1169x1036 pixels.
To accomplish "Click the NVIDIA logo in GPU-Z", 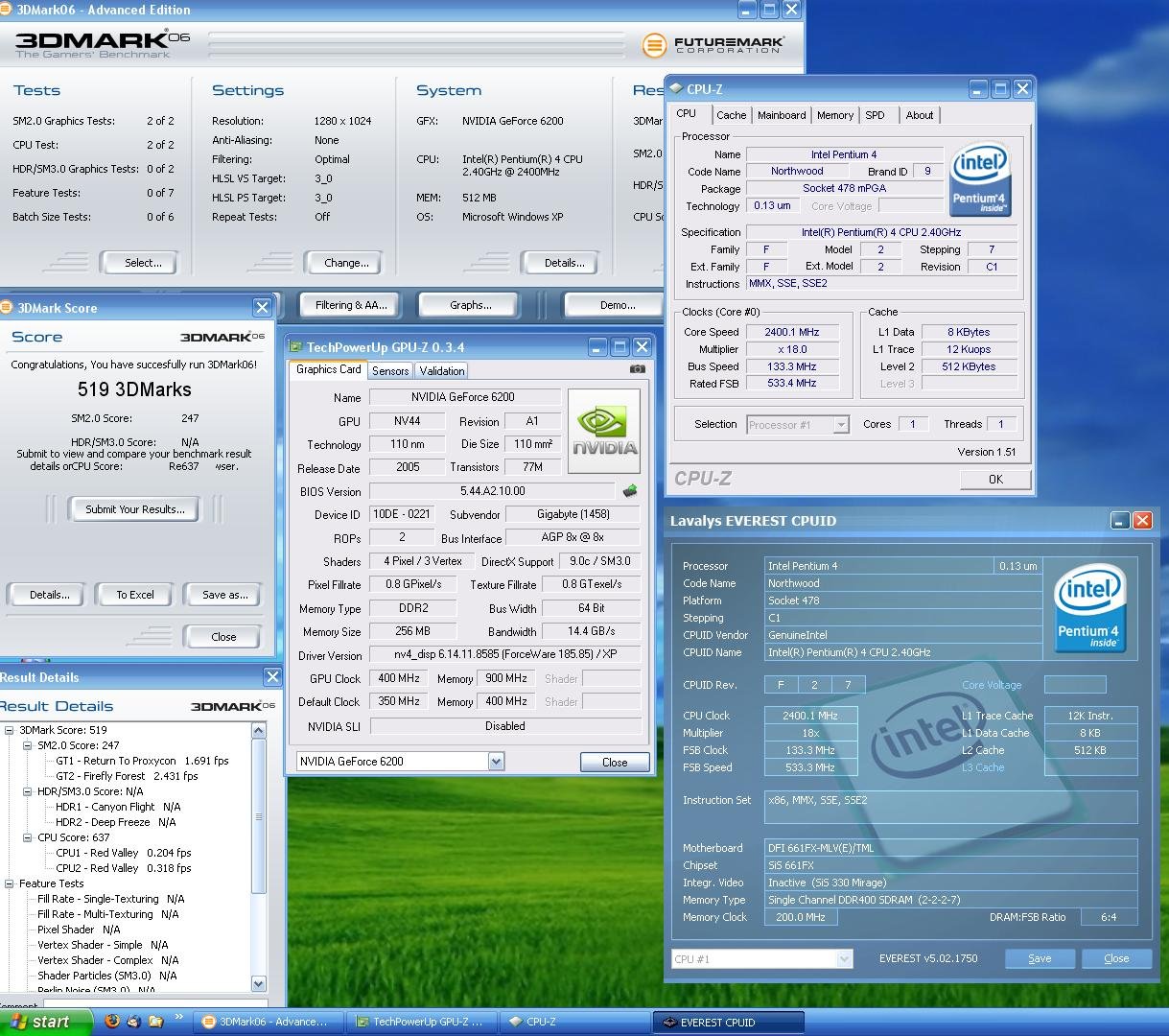I will coord(604,432).
